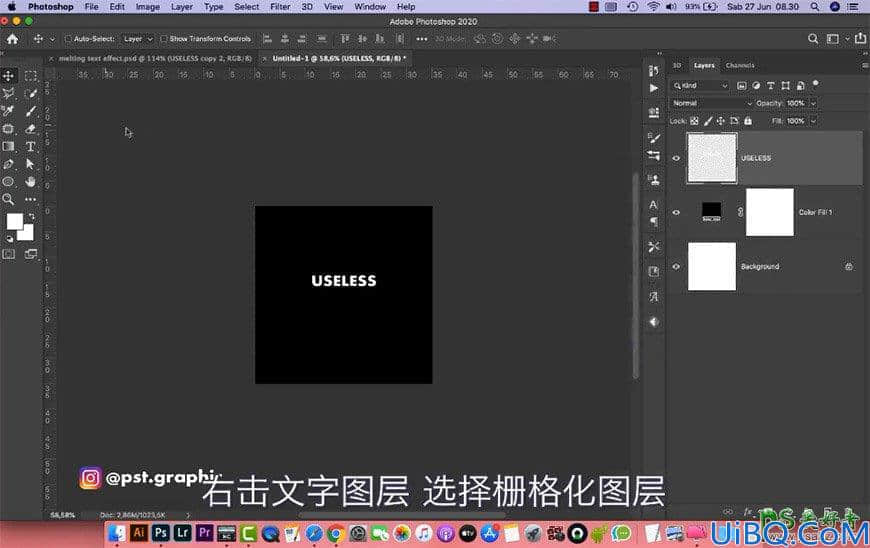Select the Lasso tool
Screen dimensions: 870x548
click(8, 93)
